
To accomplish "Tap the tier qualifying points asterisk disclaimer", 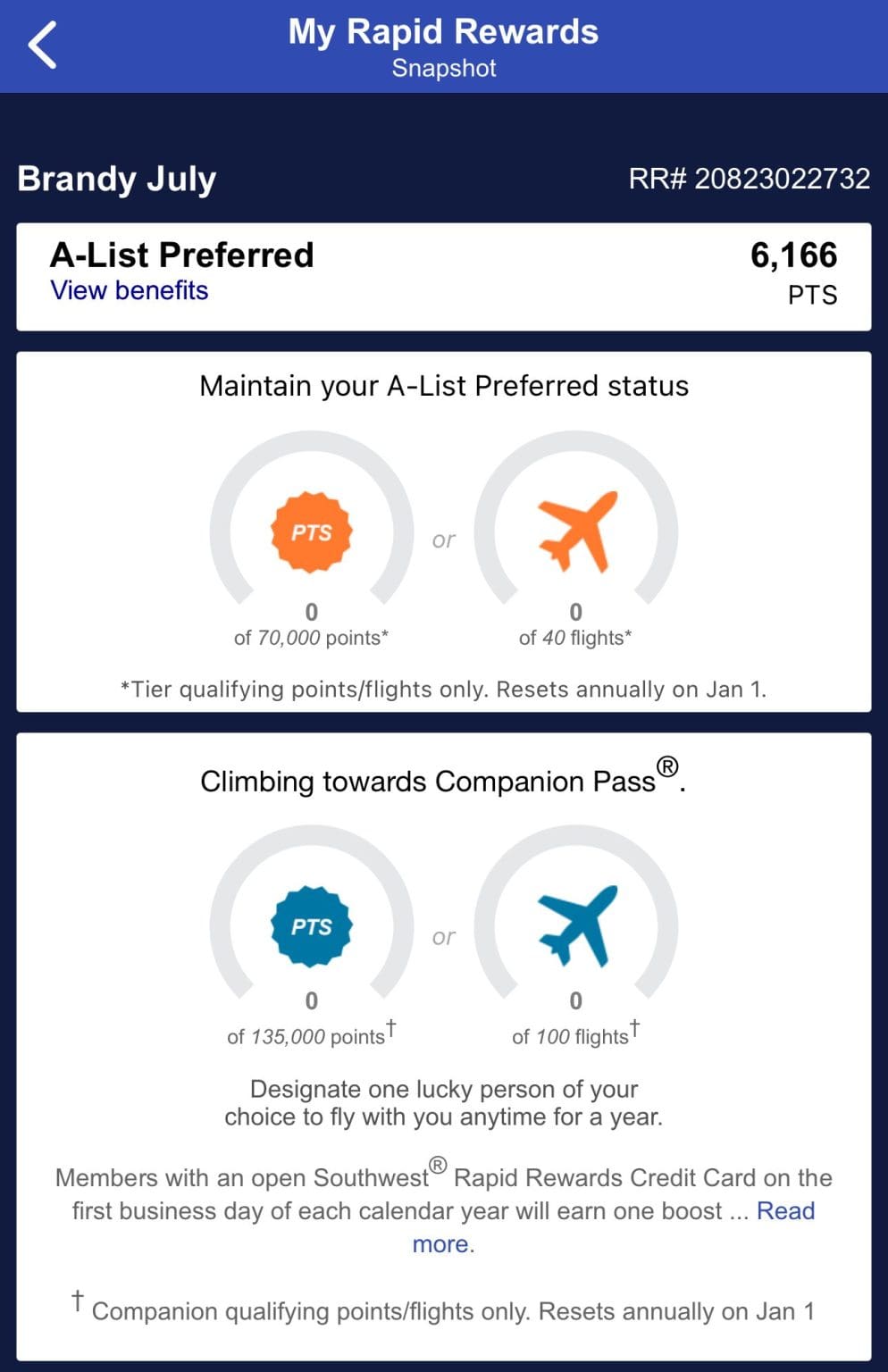I will point(444,689).
